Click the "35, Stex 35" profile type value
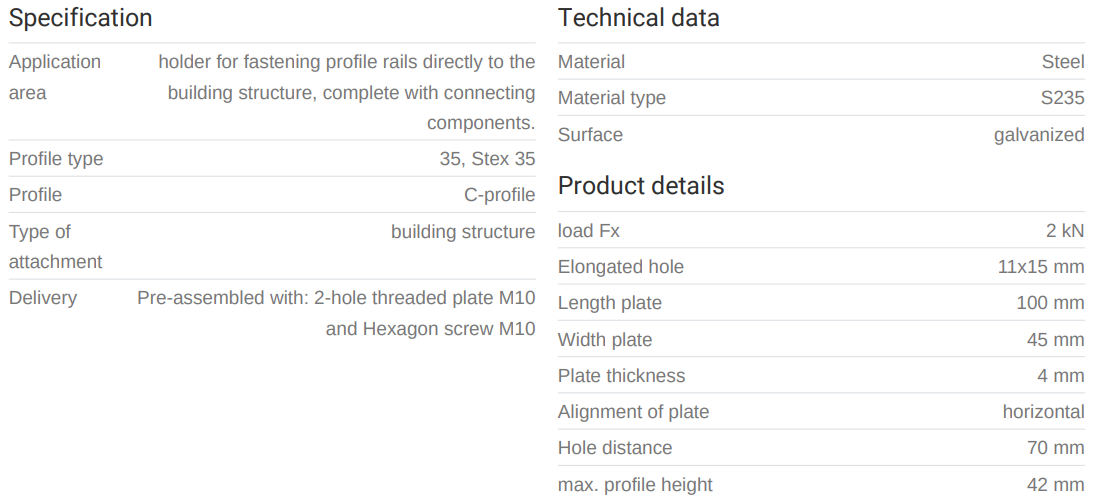The width and height of the screenshot is (1099, 504). click(487, 159)
